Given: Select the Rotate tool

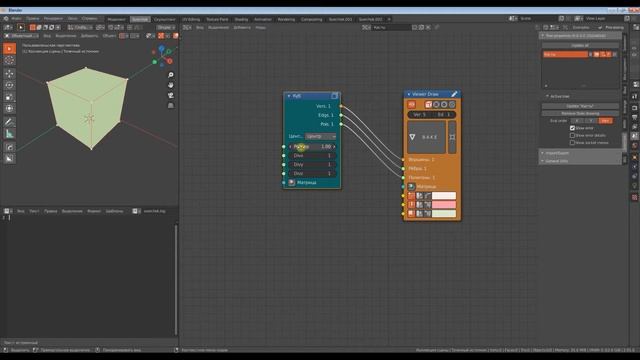Looking at the screenshot, I should (9, 85).
